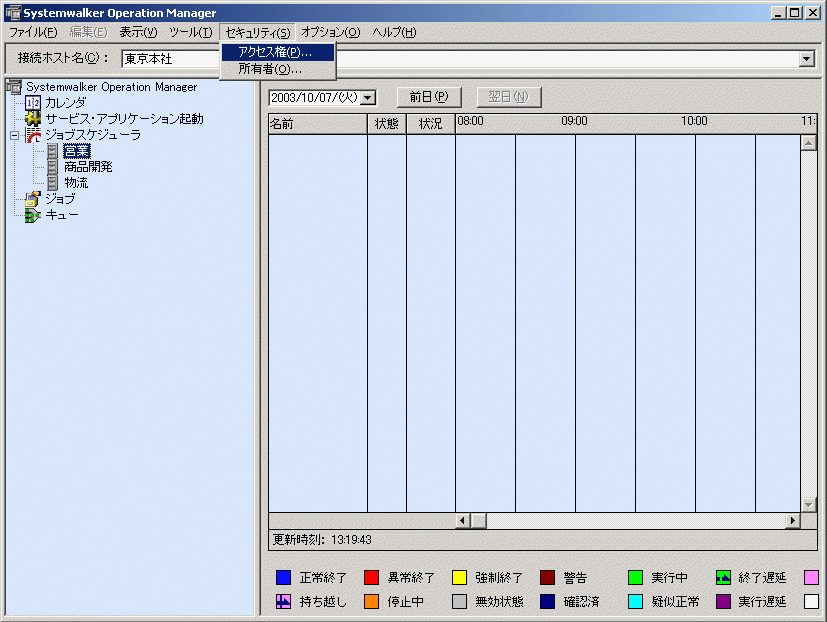
Task: Click the 09:00 timeline label
Action: coord(574,121)
